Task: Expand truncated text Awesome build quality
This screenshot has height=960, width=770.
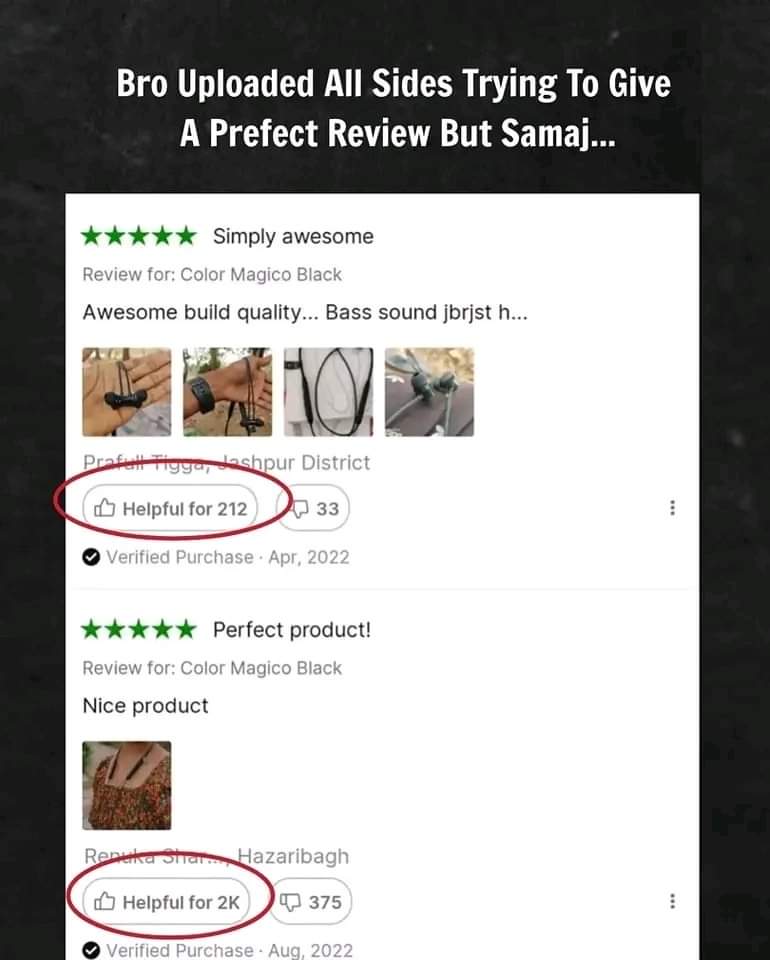Action: tap(305, 312)
